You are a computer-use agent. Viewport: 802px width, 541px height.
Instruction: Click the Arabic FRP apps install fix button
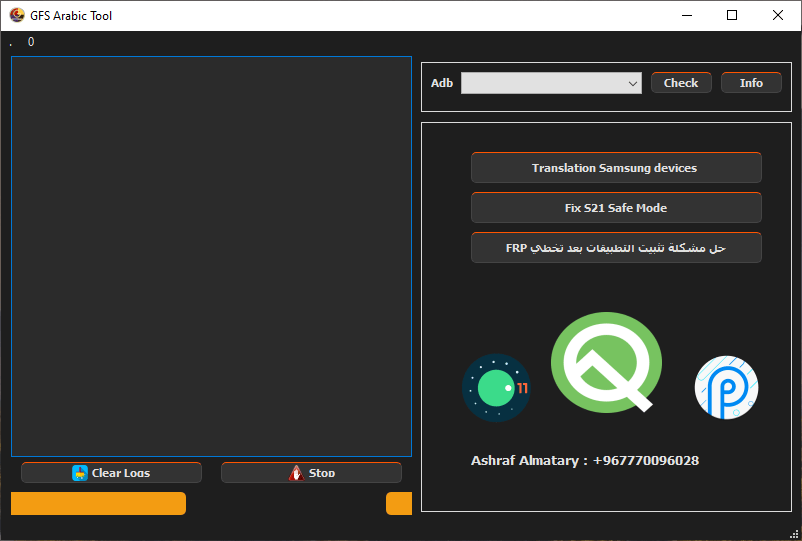pyautogui.click(x=616, y=247)
